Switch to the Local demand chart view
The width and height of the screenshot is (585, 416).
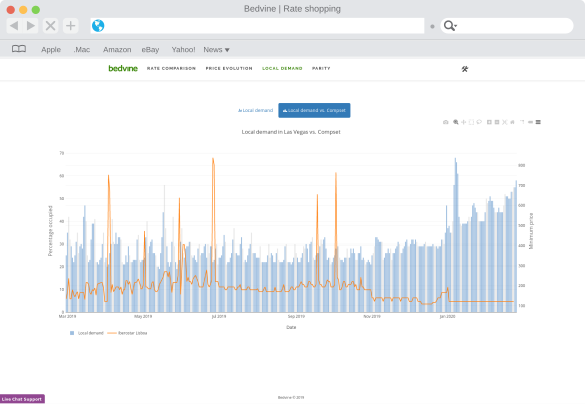pos(256,110)
